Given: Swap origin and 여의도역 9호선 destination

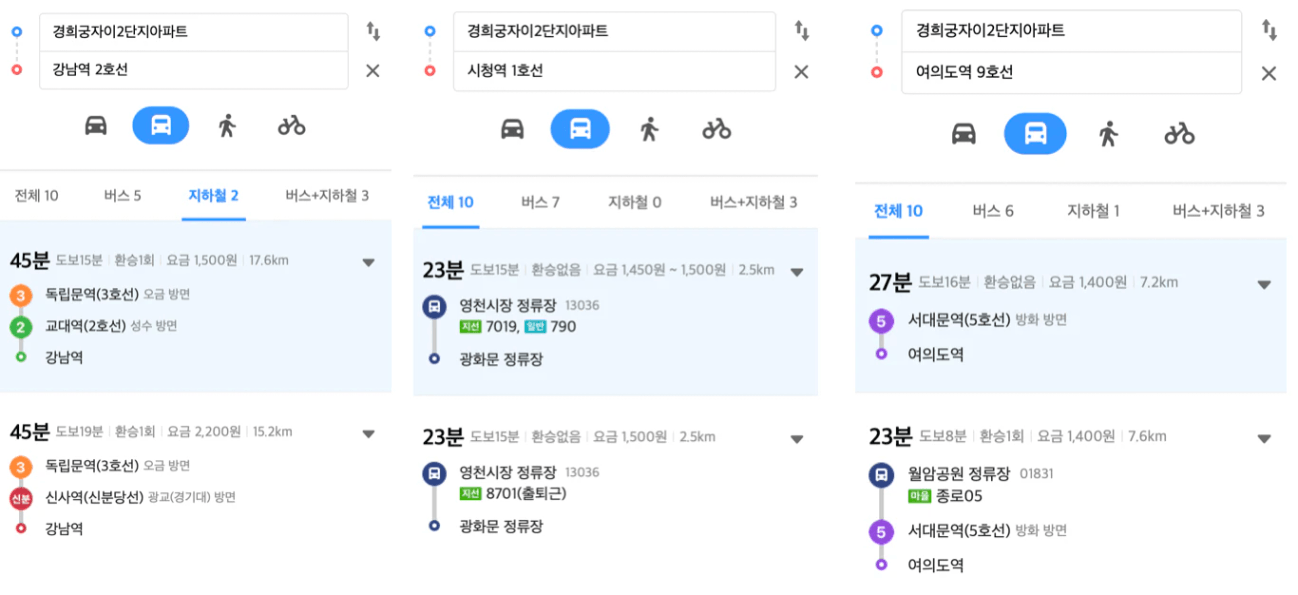Looking at the screenshot, I should [x=1269, y=30].
